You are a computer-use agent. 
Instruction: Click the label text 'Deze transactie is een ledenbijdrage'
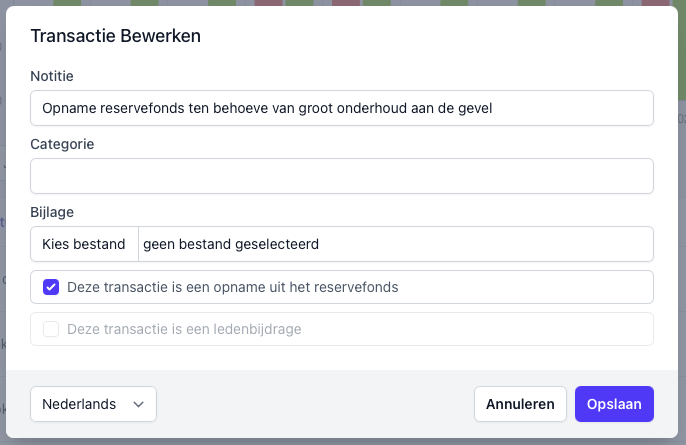(x=184, y=329)
